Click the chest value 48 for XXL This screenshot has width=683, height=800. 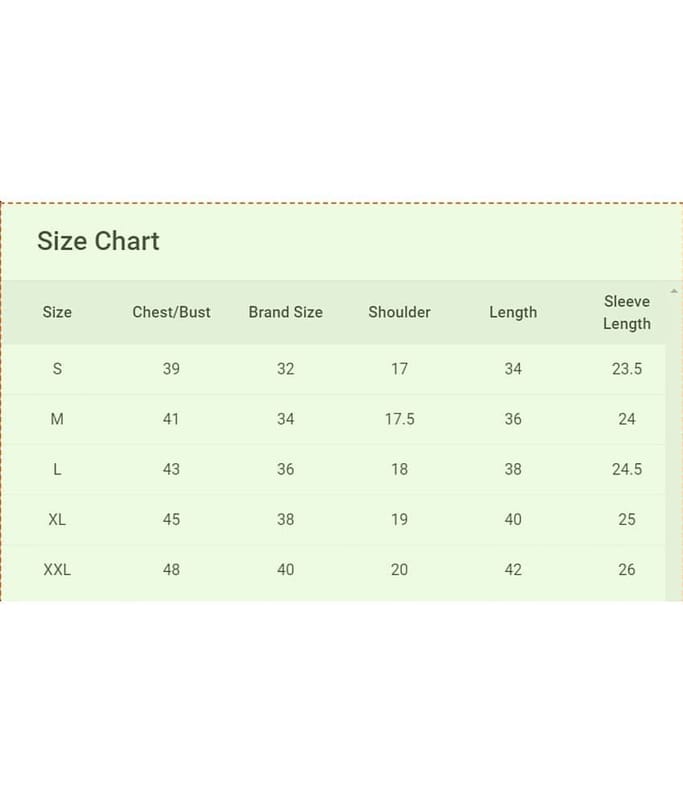171,569
